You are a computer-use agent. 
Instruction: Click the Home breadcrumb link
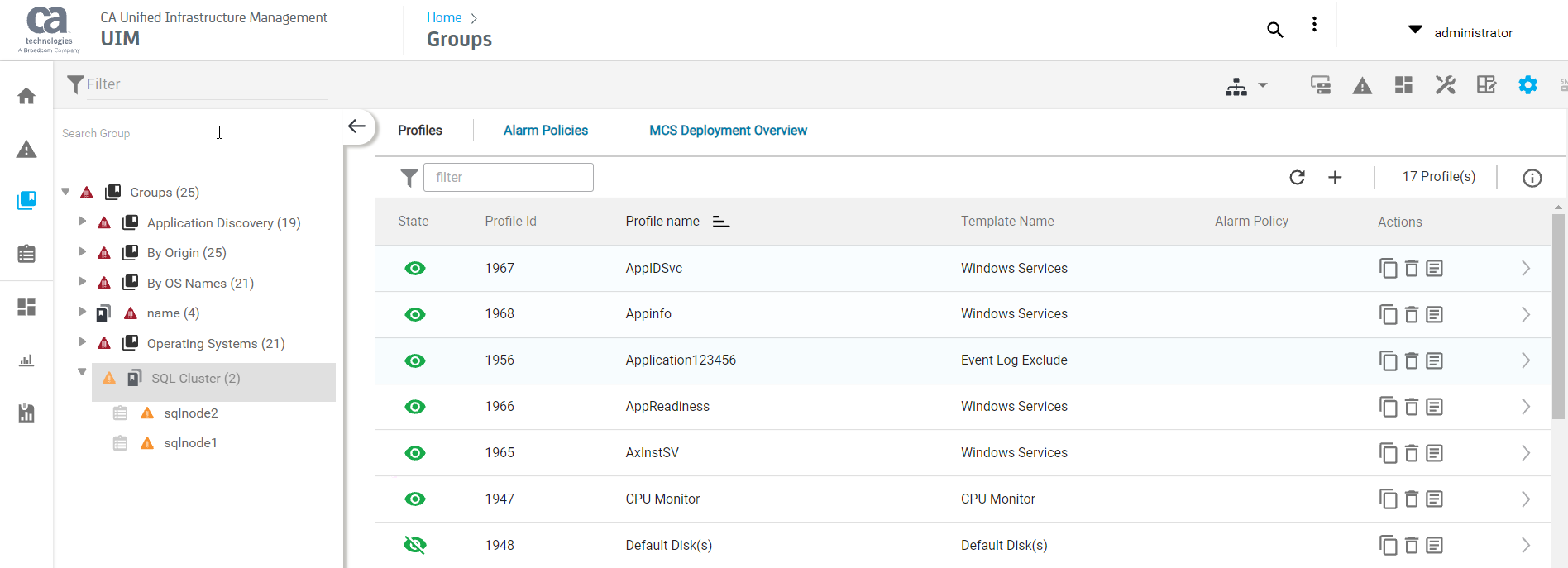point(444,17)
